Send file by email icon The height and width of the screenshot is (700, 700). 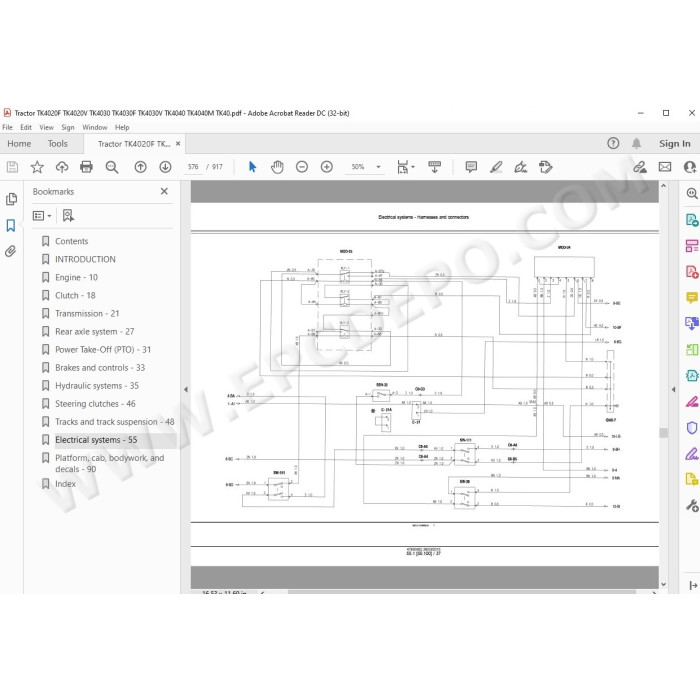tap(665, 167)
